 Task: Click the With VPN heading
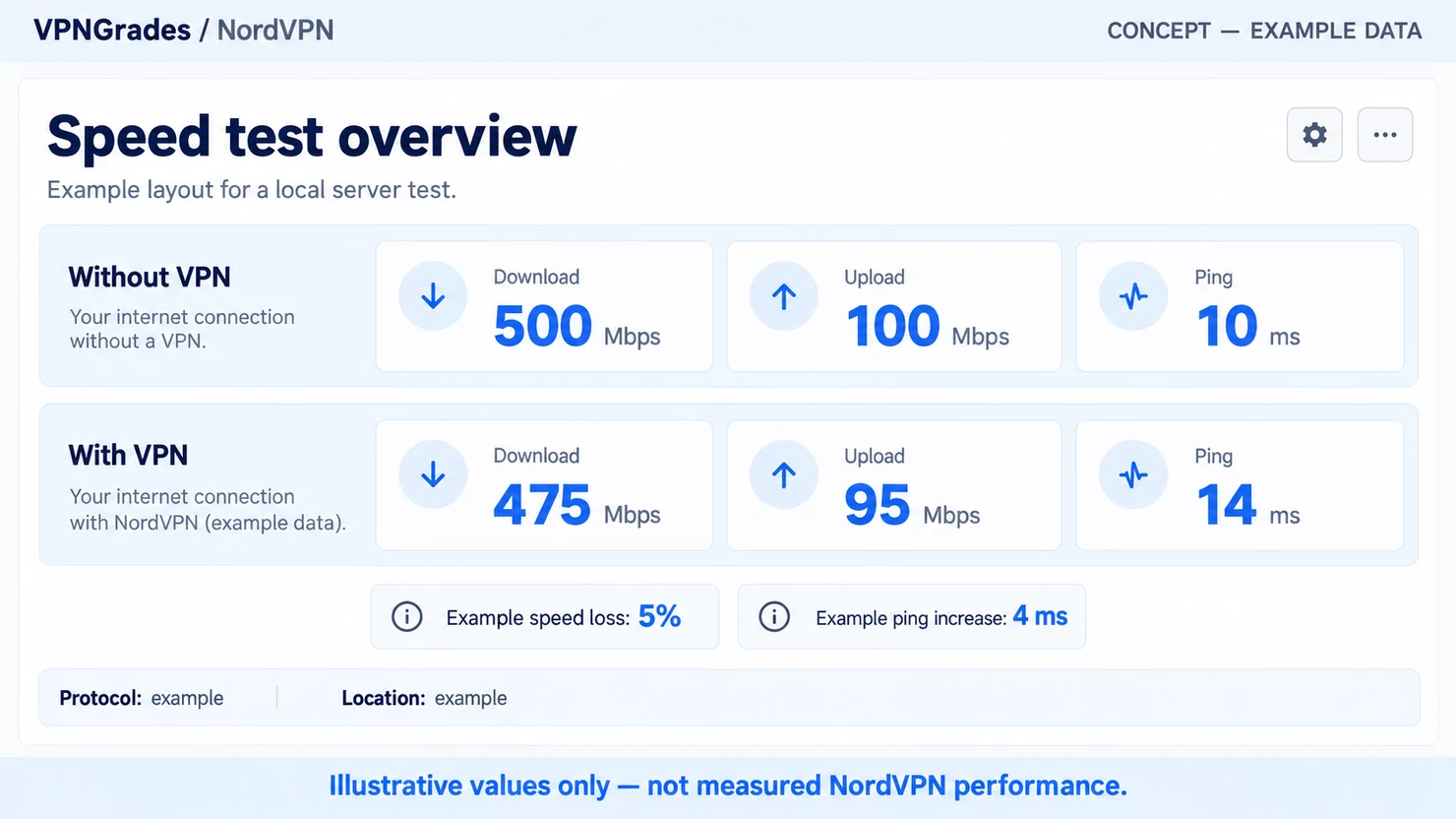[x=128, y=455]
